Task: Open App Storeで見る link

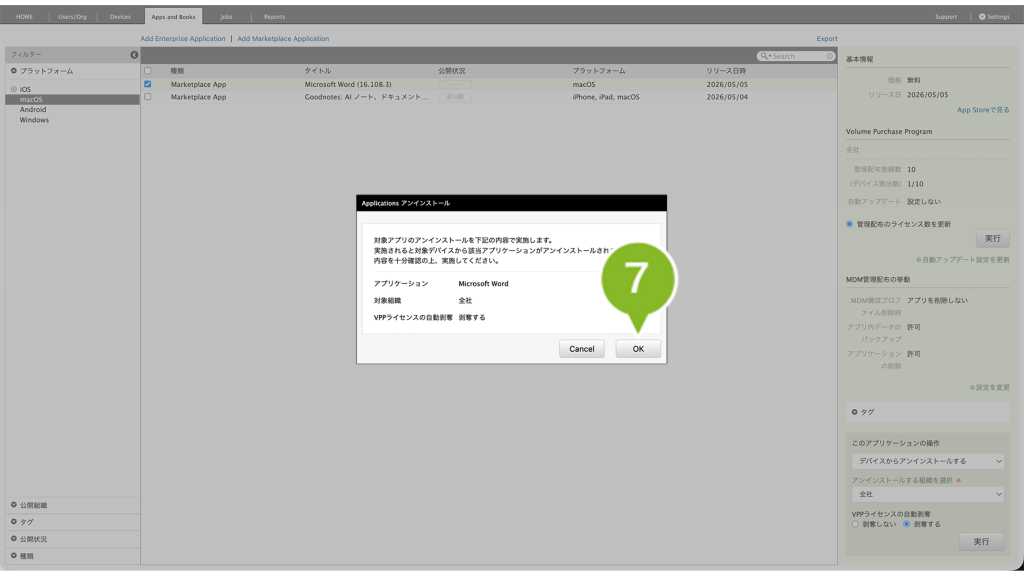Action: point(983,110)
